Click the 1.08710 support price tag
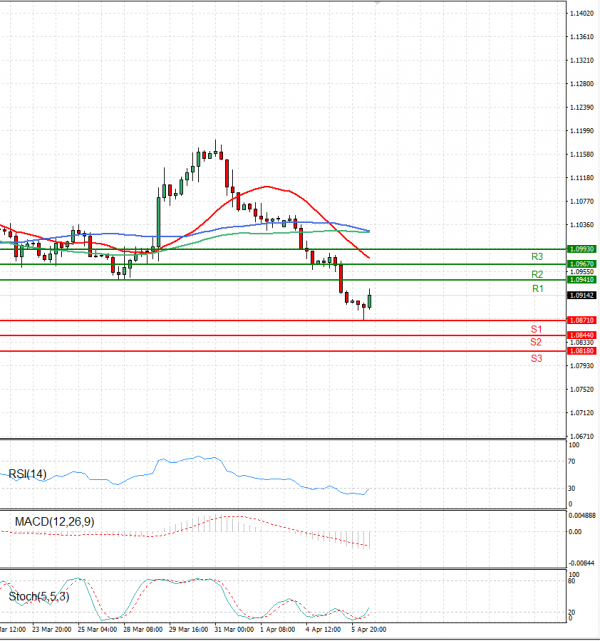The width and height of the screenshot is (600, 641). pyautogui.click(x=582, y=320)
